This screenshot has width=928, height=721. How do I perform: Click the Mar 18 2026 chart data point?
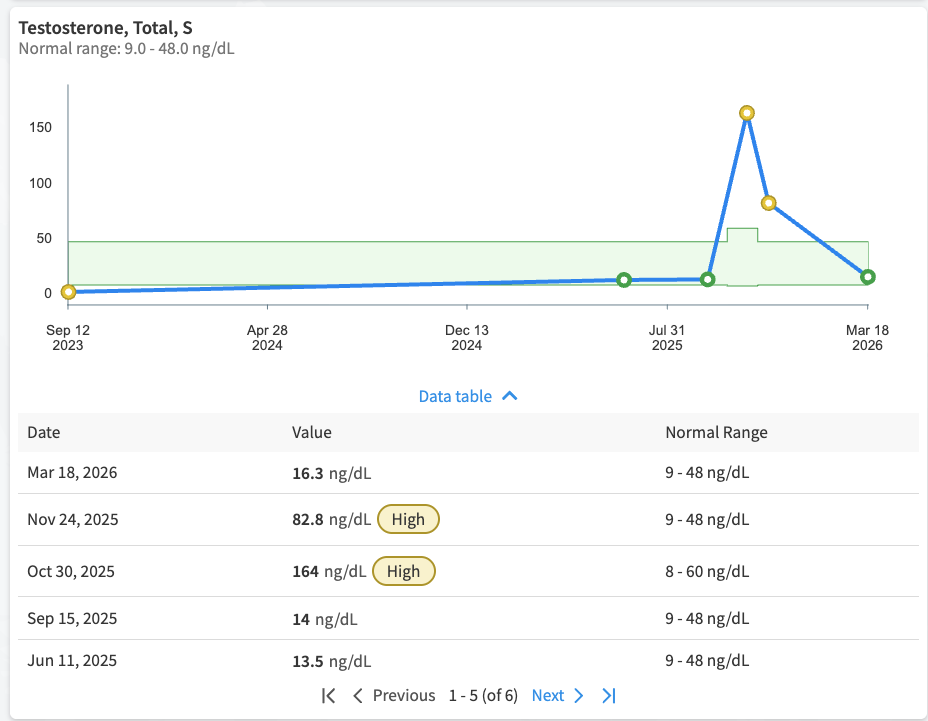click(868, 277)
